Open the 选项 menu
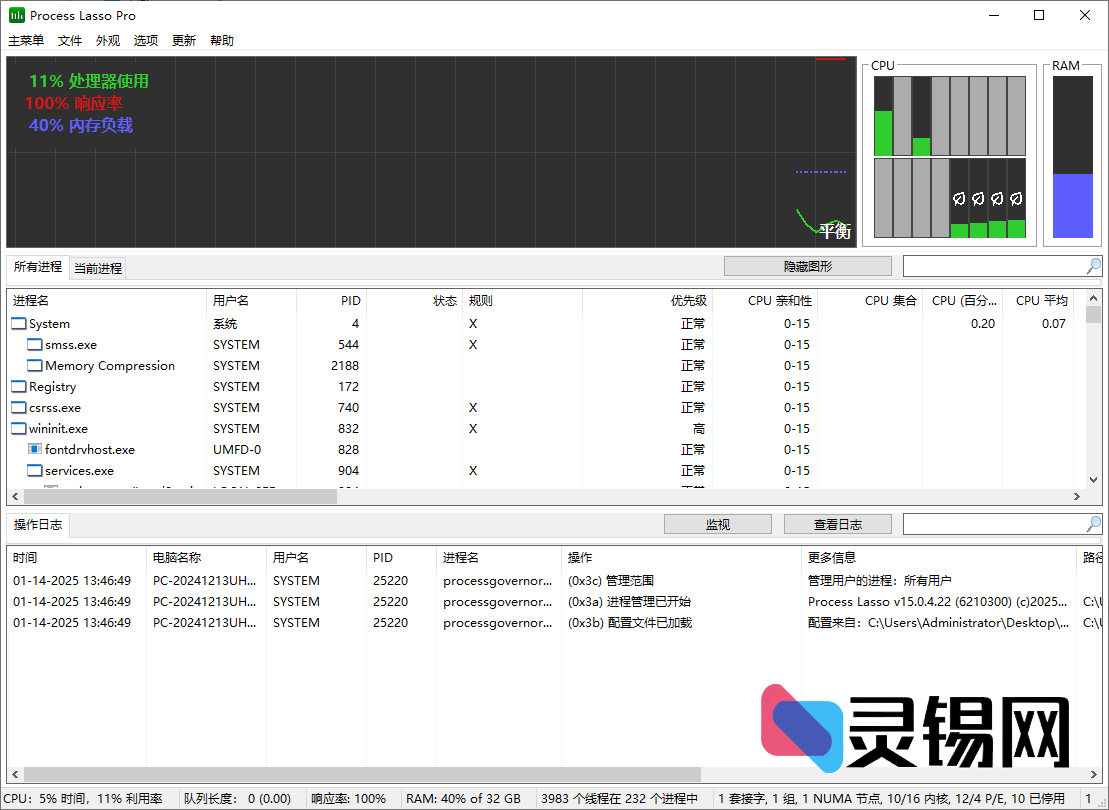This screenshot has width=1109, height=810. tap(145, 40)
